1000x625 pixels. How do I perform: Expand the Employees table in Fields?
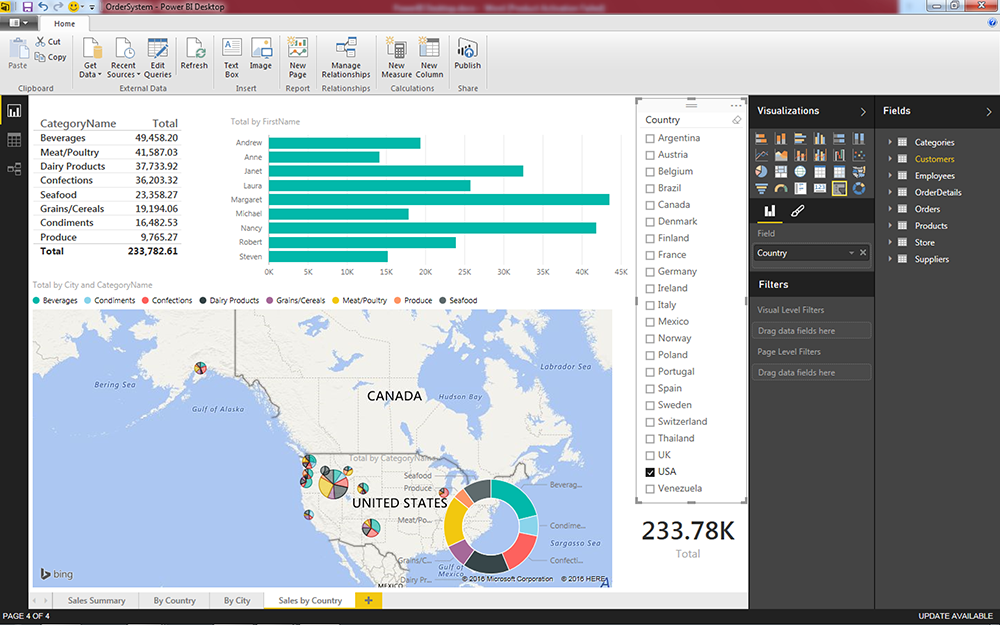pos(890,175)
